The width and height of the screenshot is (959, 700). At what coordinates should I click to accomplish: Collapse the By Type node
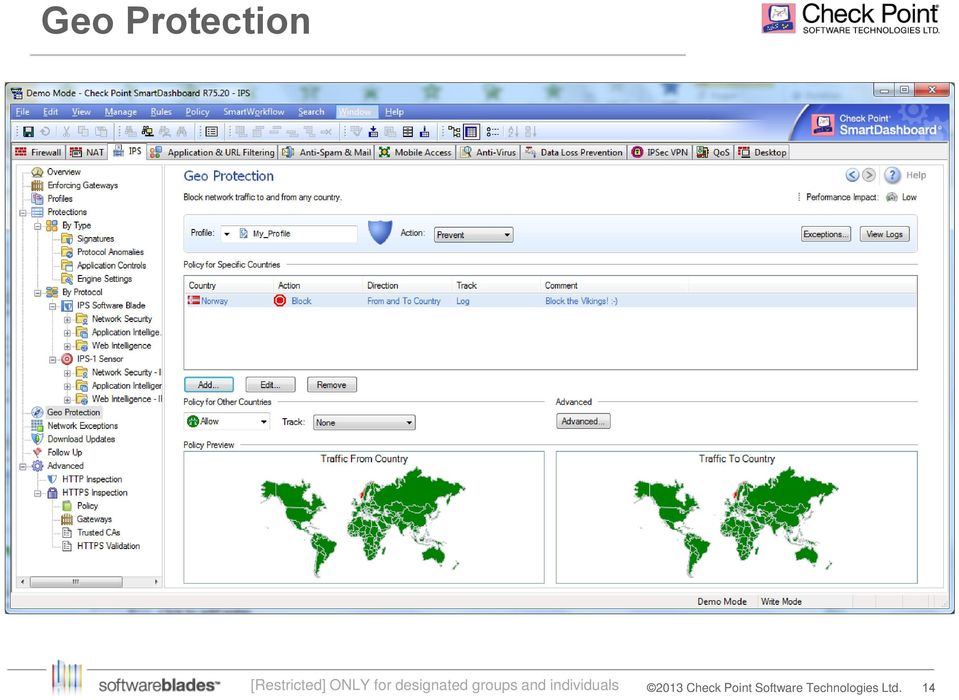click(x=38, y=226)
